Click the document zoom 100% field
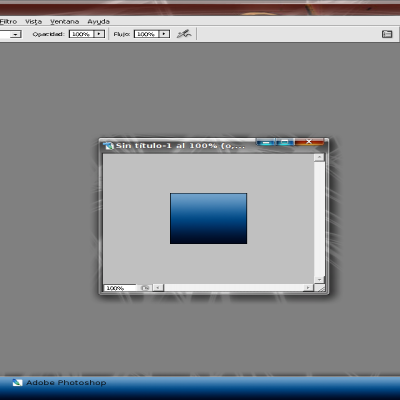 click(x=120, y=288)
